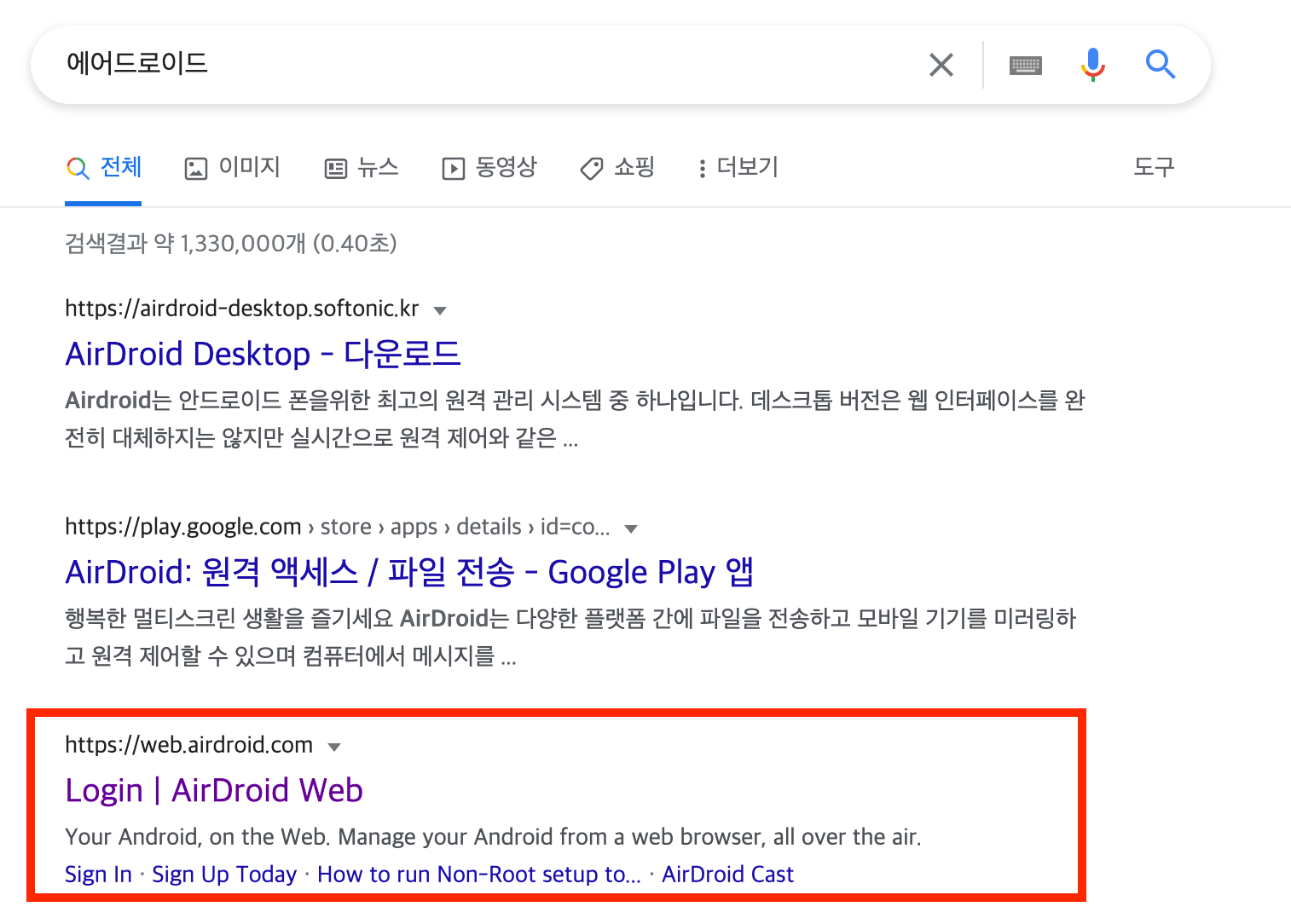Click snippet starting 'Airdroid는 안드로이드 폰을위한'

tap(575, 419)
